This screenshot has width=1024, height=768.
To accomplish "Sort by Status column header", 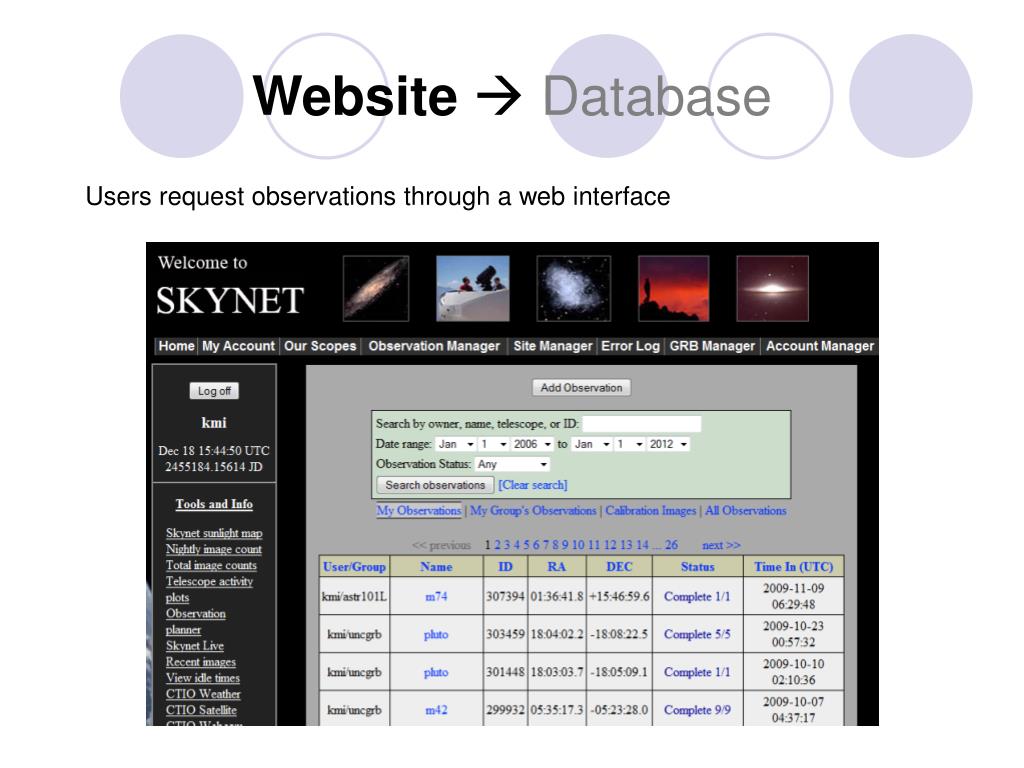I will click(697, 567).
